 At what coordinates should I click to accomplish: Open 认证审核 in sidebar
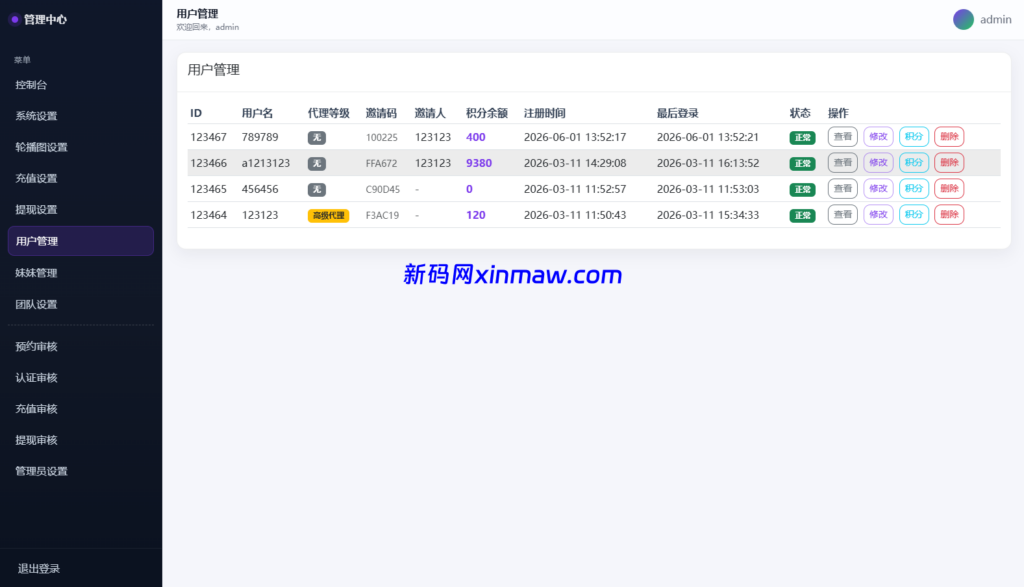tap(81, 377)
